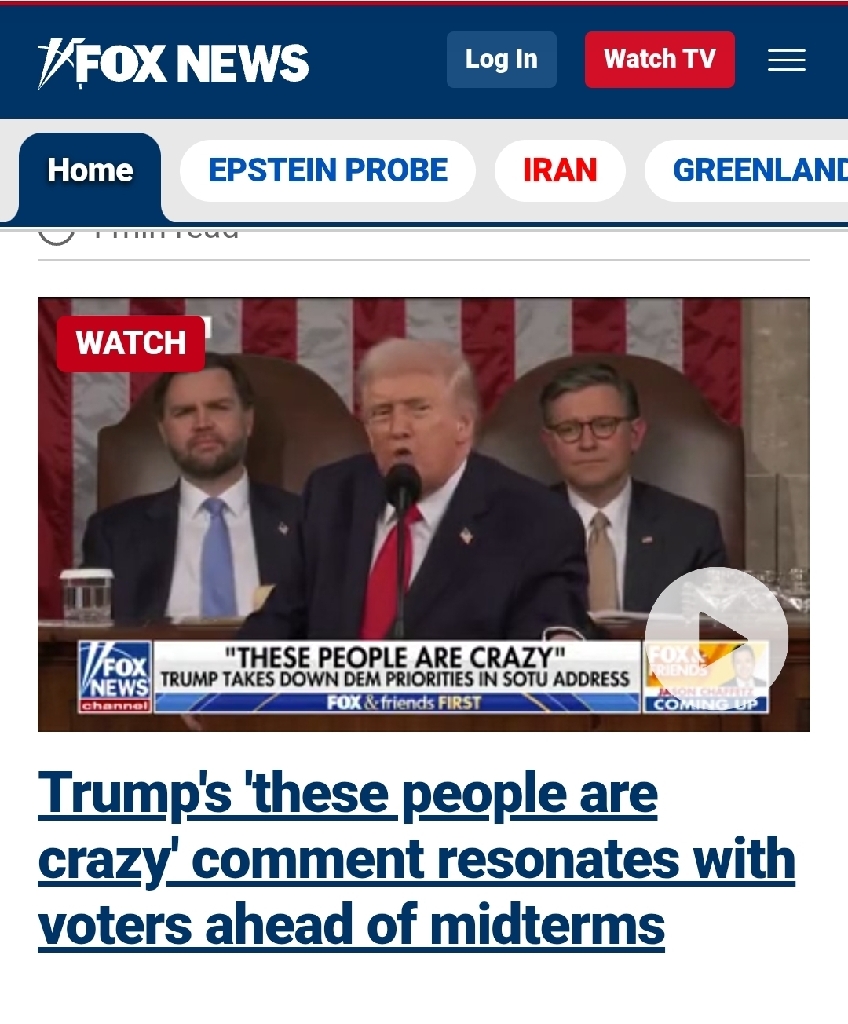
Task: Click the red Watch TV button
Action: tap(660, 59)
